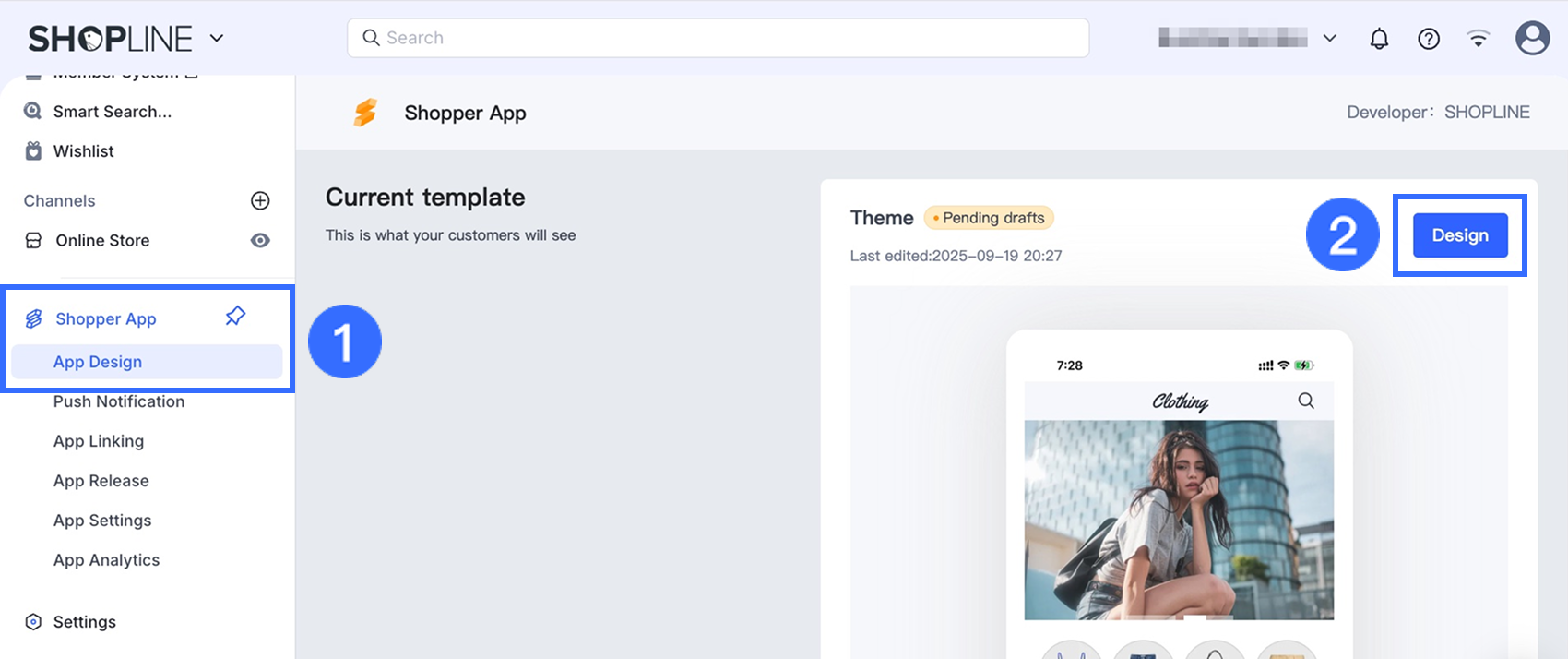Click the search icon in phone preview
1568x659 pixels.
[x=1306, y=401]
